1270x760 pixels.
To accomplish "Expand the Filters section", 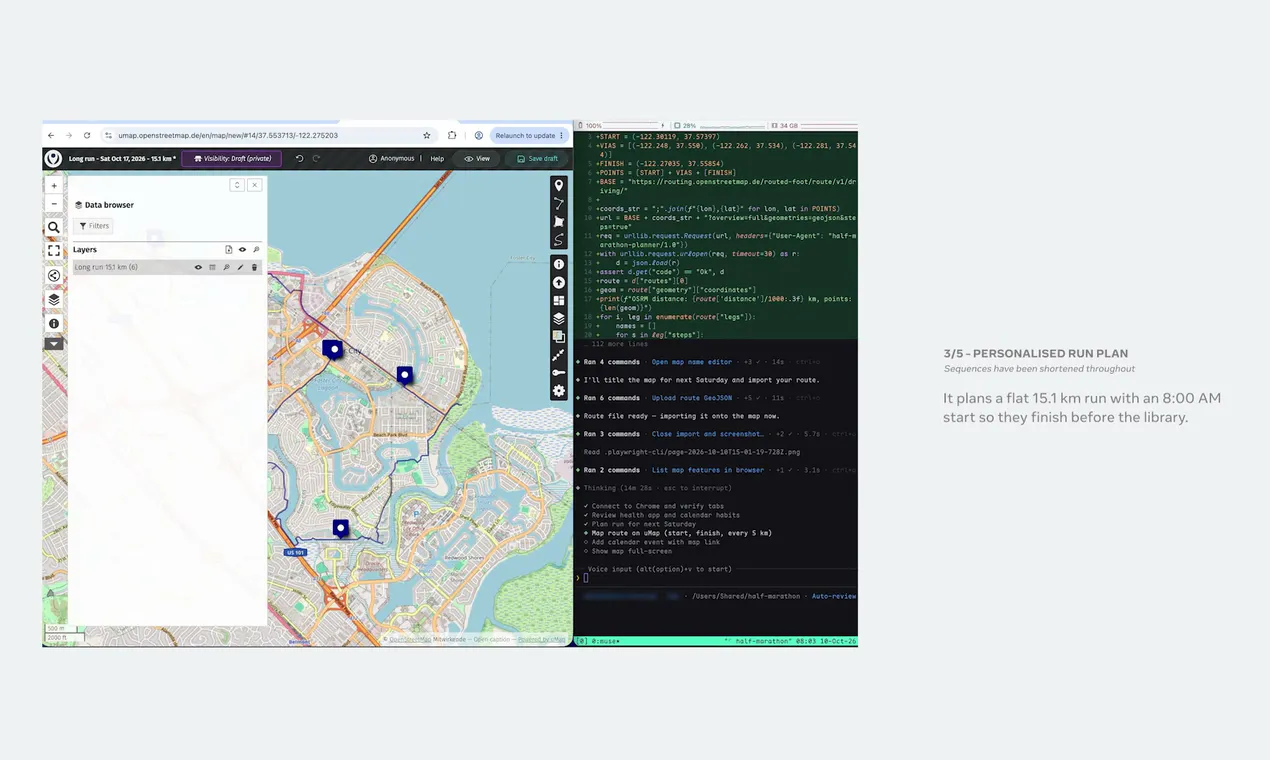I will pos(93,226).
